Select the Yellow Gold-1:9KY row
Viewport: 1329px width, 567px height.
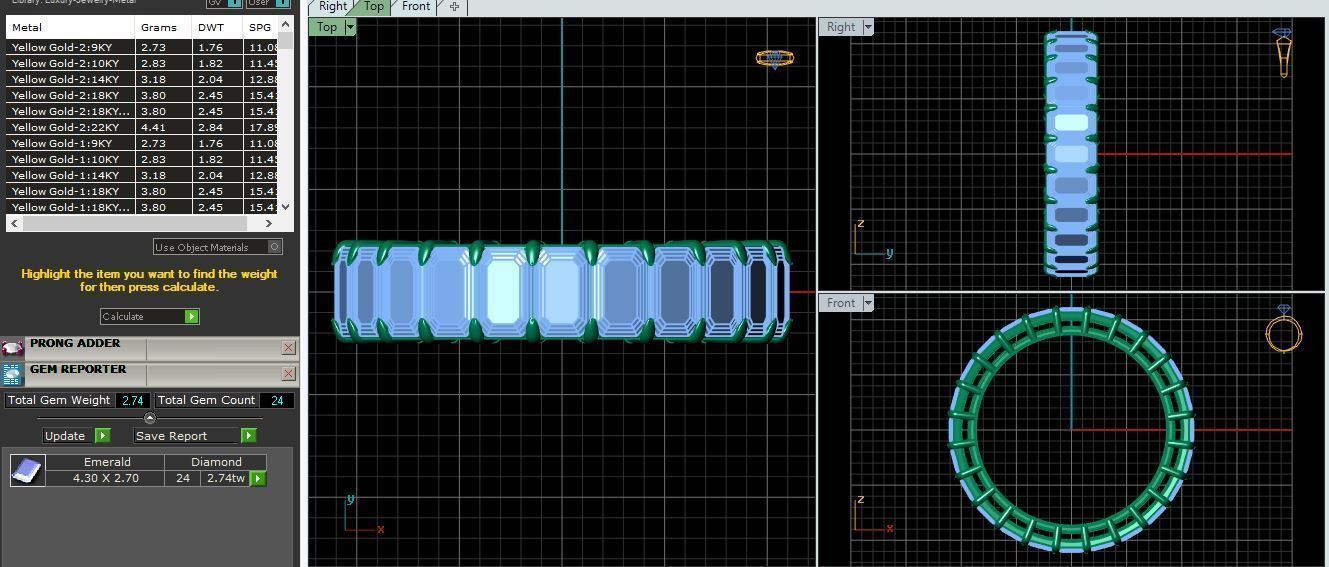(143, 143)
